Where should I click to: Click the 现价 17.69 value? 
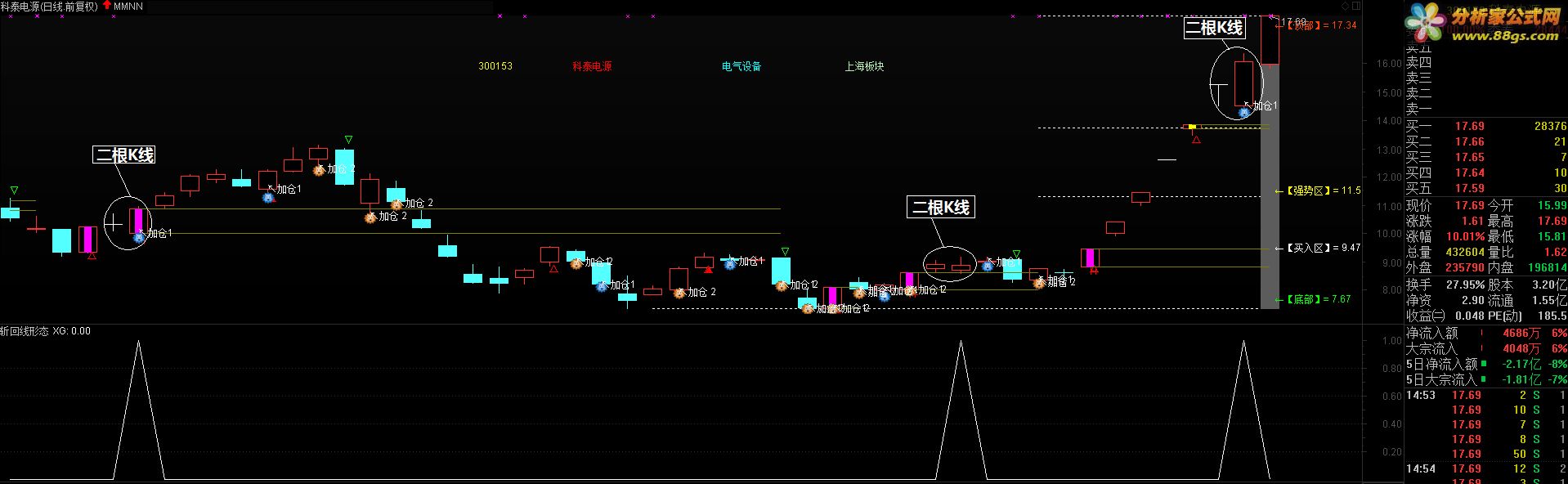(x=1469, y=205)
